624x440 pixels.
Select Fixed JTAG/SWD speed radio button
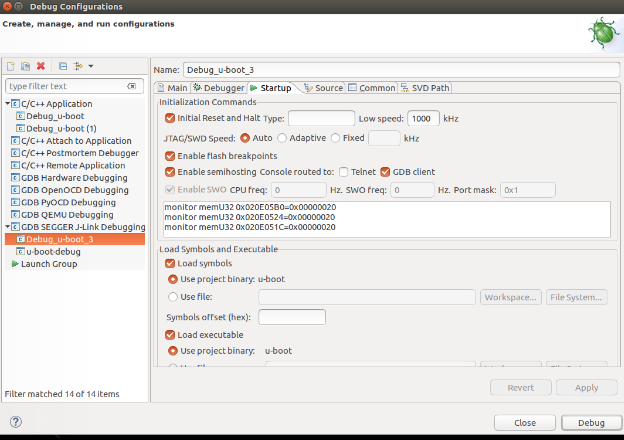335,138
